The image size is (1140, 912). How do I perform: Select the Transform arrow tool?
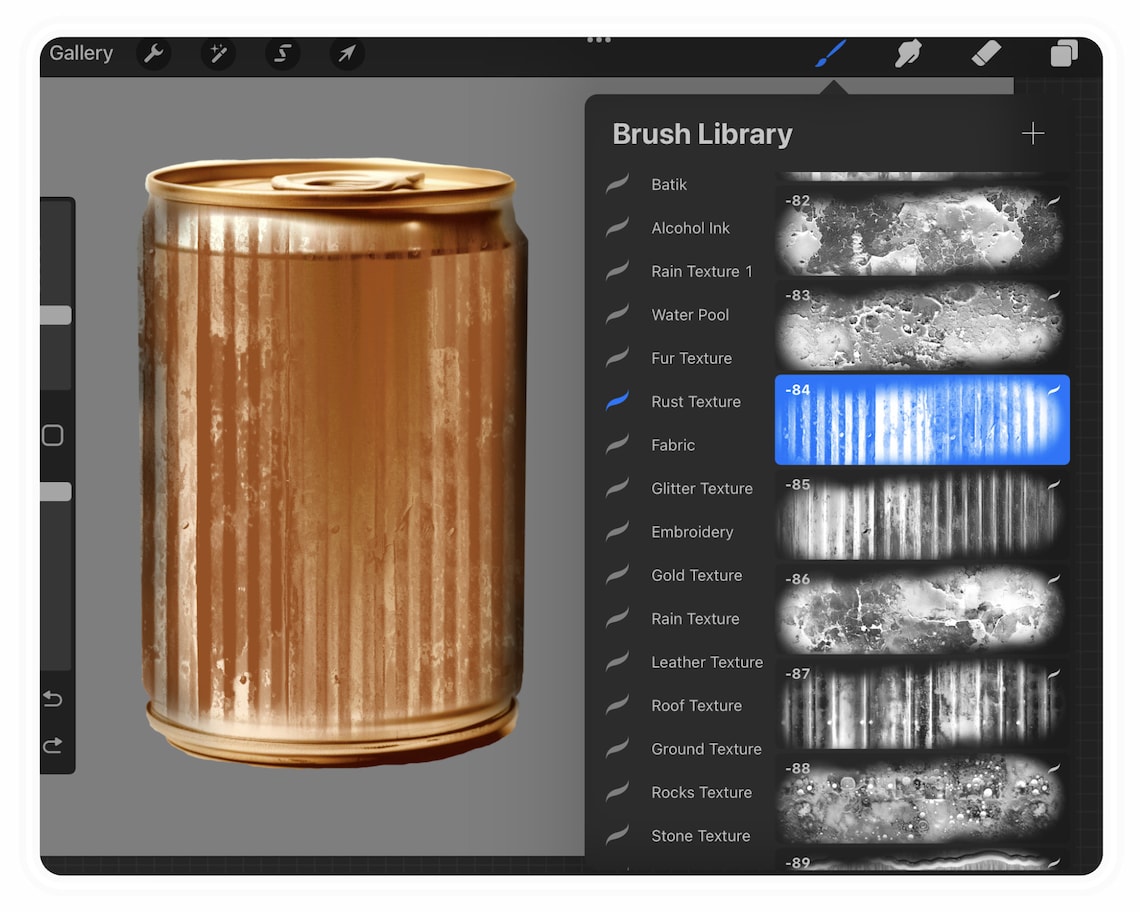(x=346, y=54)
